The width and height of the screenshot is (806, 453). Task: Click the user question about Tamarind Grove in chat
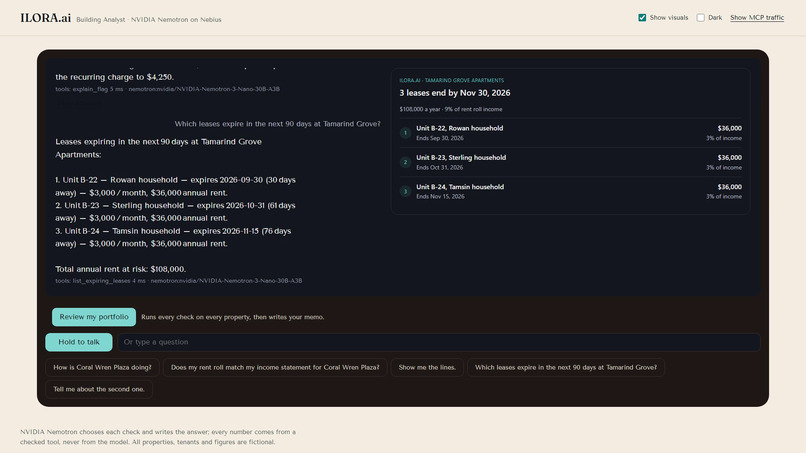[x=278, y=124]
